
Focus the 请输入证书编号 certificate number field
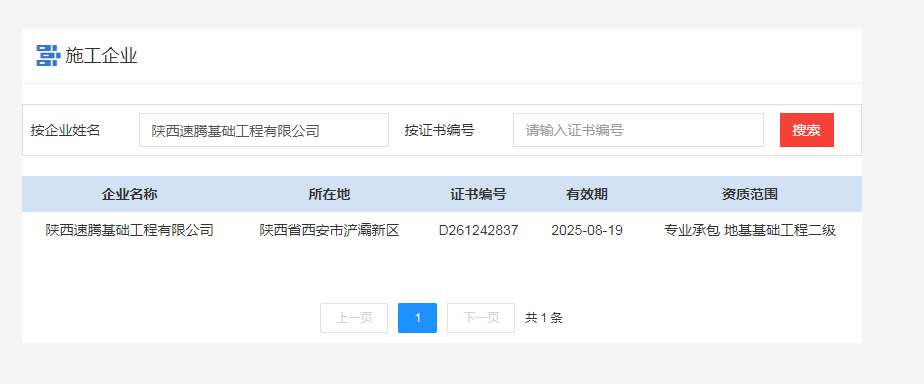[x=638, y=130]
